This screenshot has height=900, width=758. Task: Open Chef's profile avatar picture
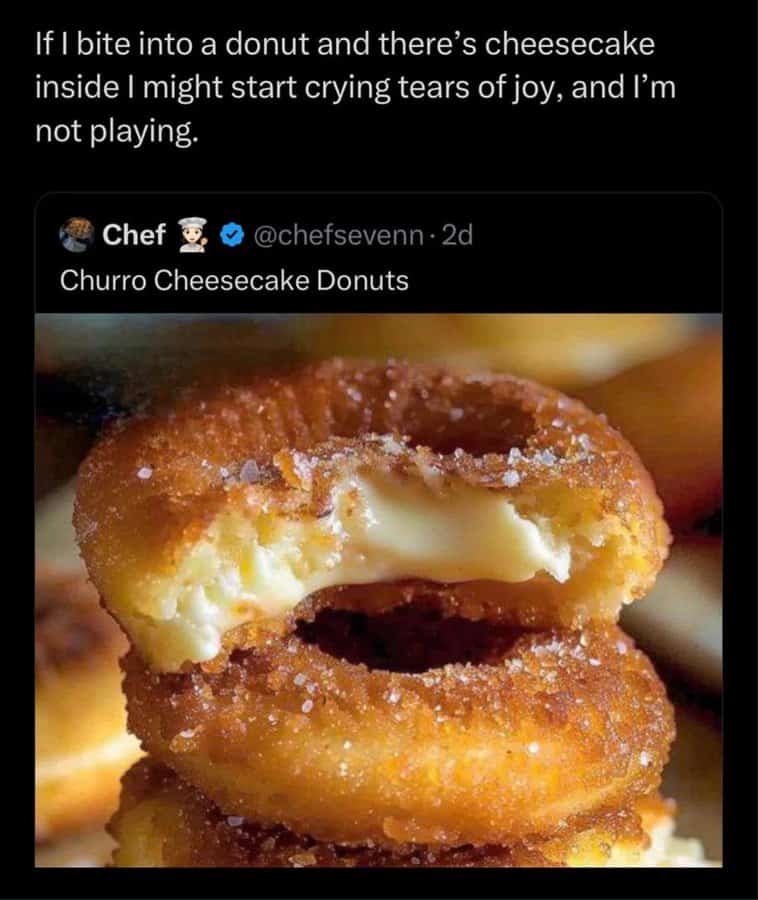click(x=76, y=235)
